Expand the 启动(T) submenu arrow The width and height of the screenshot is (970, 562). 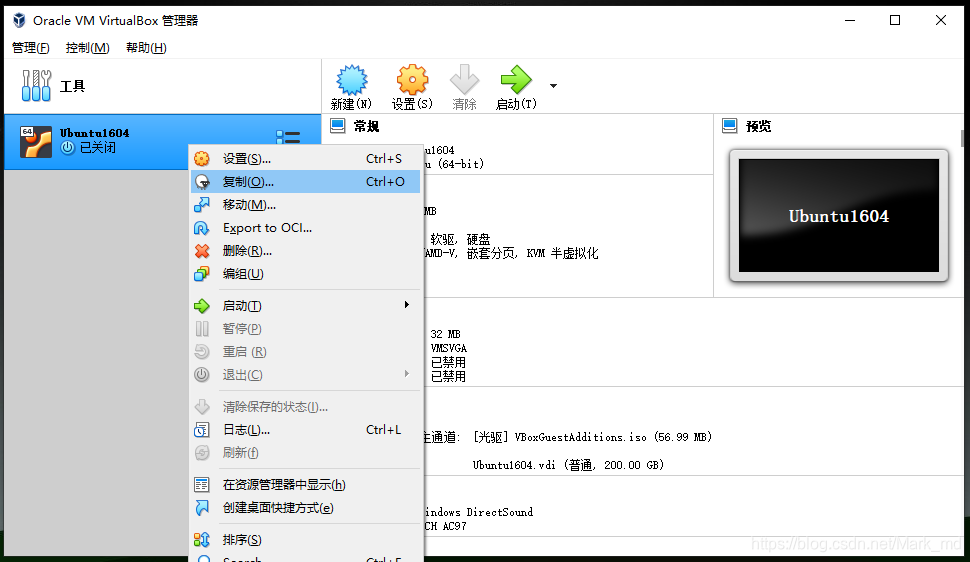pyautogui.click(x=406, y=305)
